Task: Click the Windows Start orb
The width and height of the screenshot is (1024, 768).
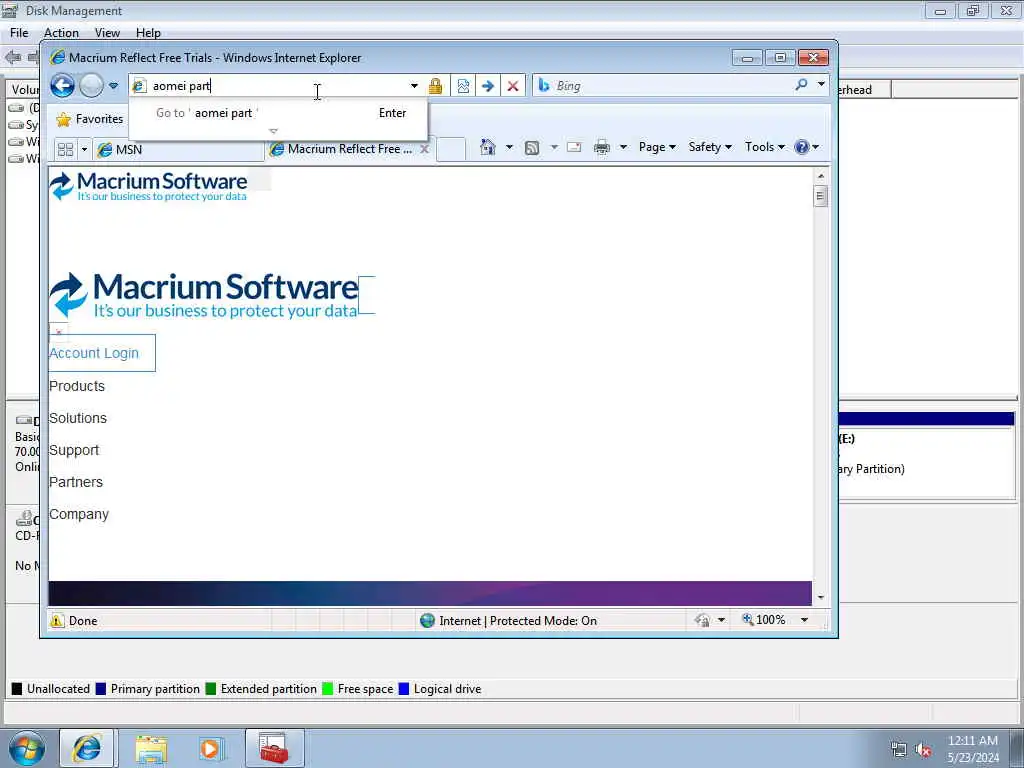Action: 26,749
